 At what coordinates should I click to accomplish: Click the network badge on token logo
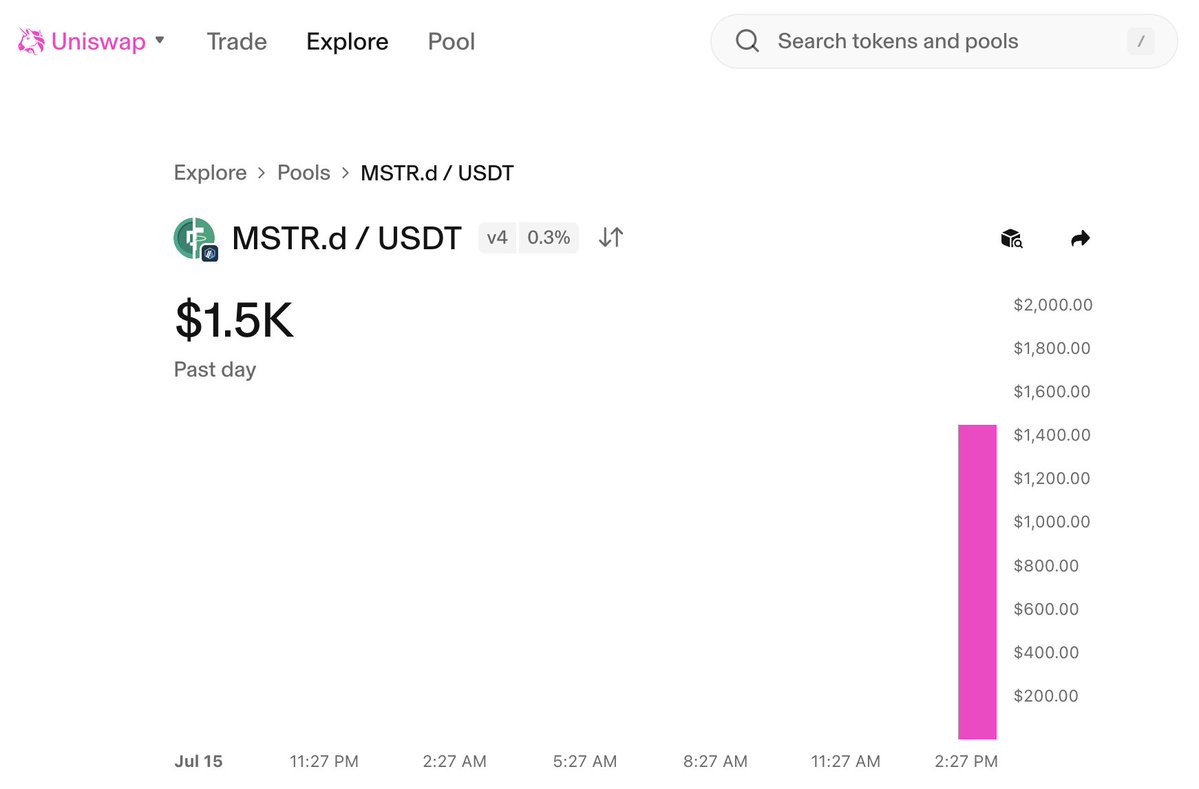(x=210, y=253)
